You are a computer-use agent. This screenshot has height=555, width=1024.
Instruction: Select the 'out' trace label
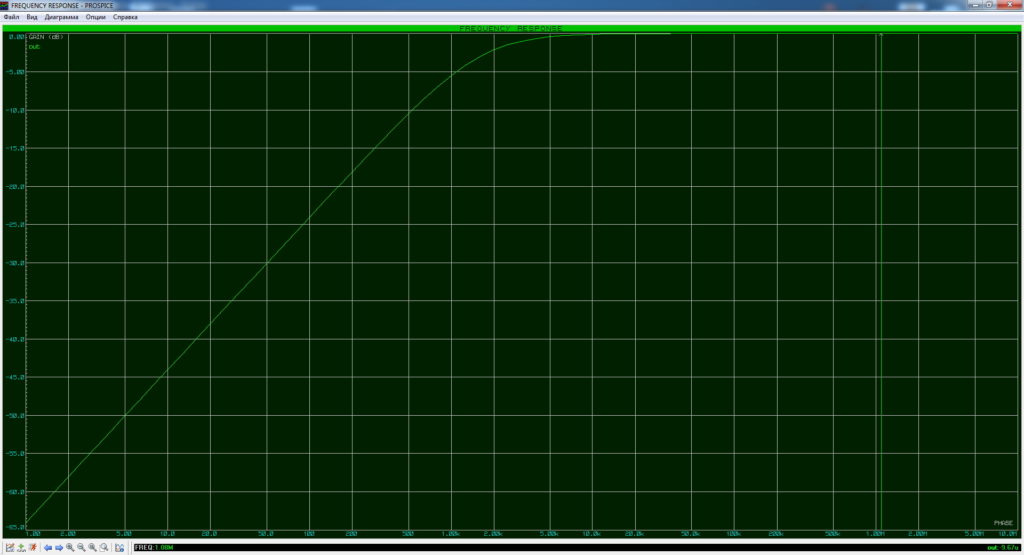click(34, 46)
